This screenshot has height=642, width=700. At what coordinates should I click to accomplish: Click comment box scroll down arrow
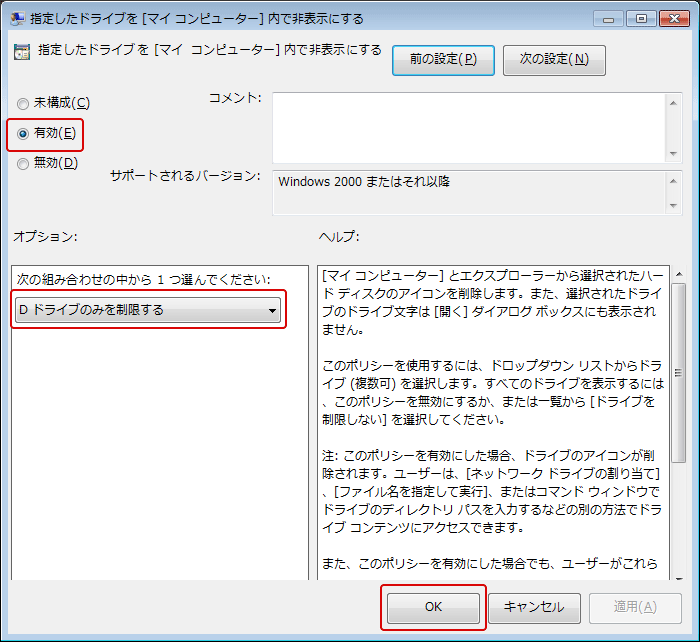(674, 154)
